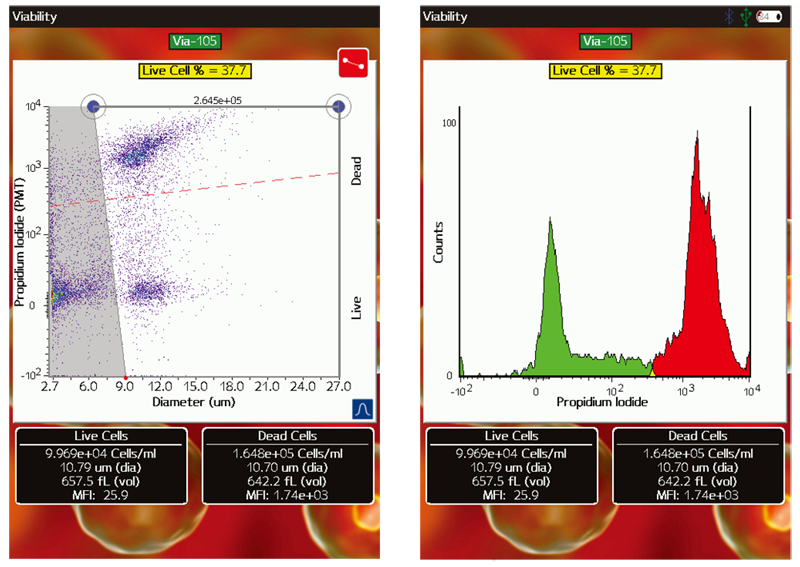Select the right blue gate handle
Viewport: 800px width, 567px height.
[339, 106]
